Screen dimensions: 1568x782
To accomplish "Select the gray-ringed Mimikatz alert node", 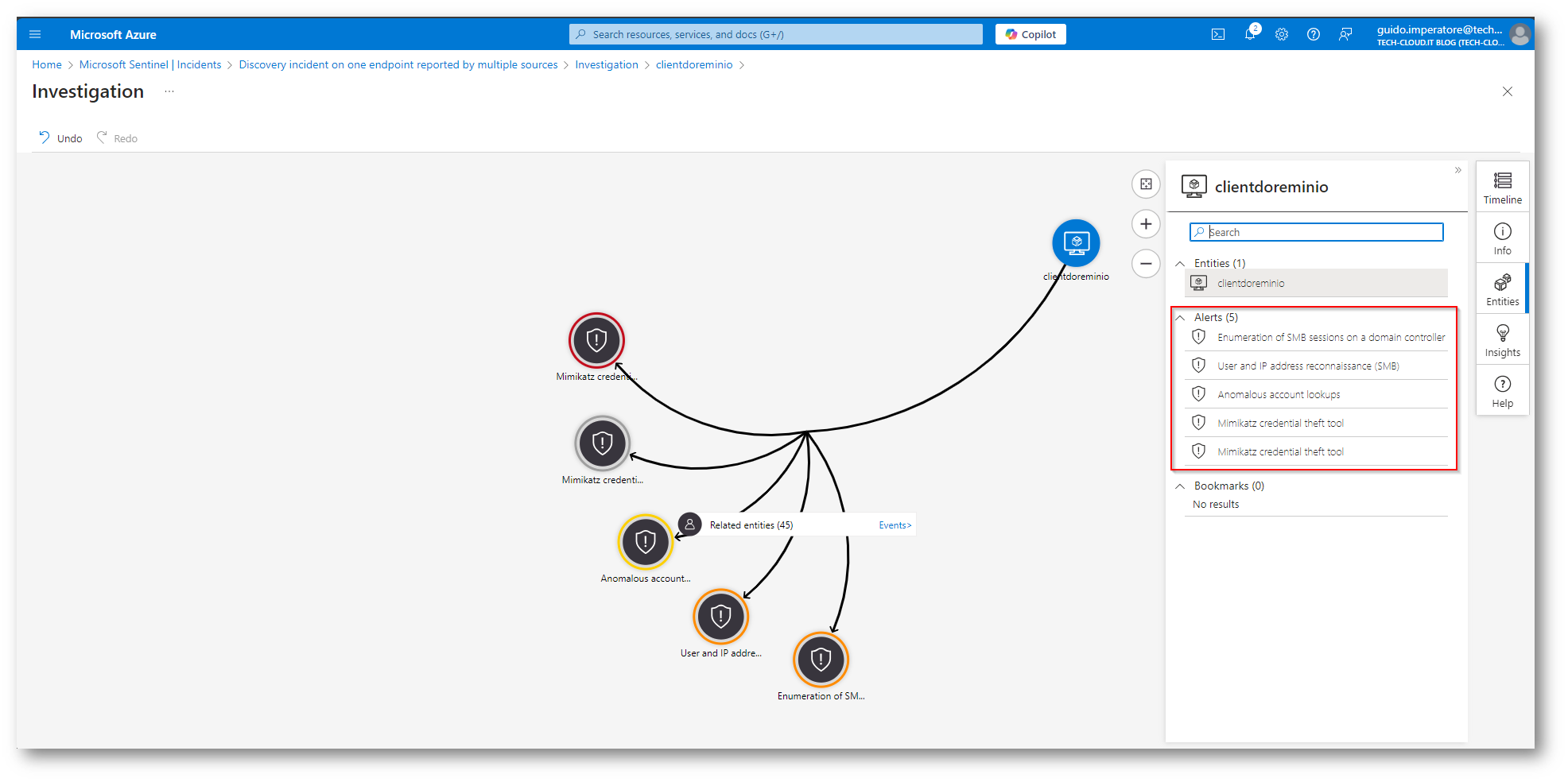I will point(602,443).
